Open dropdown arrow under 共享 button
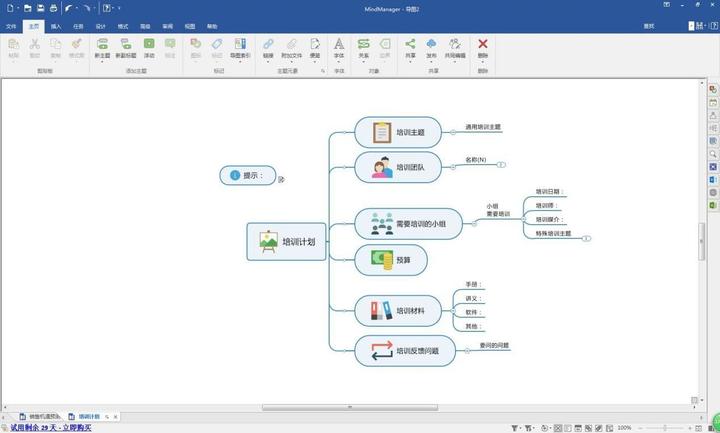This screenshot has width=720, height=433. [x=410, y=62]
